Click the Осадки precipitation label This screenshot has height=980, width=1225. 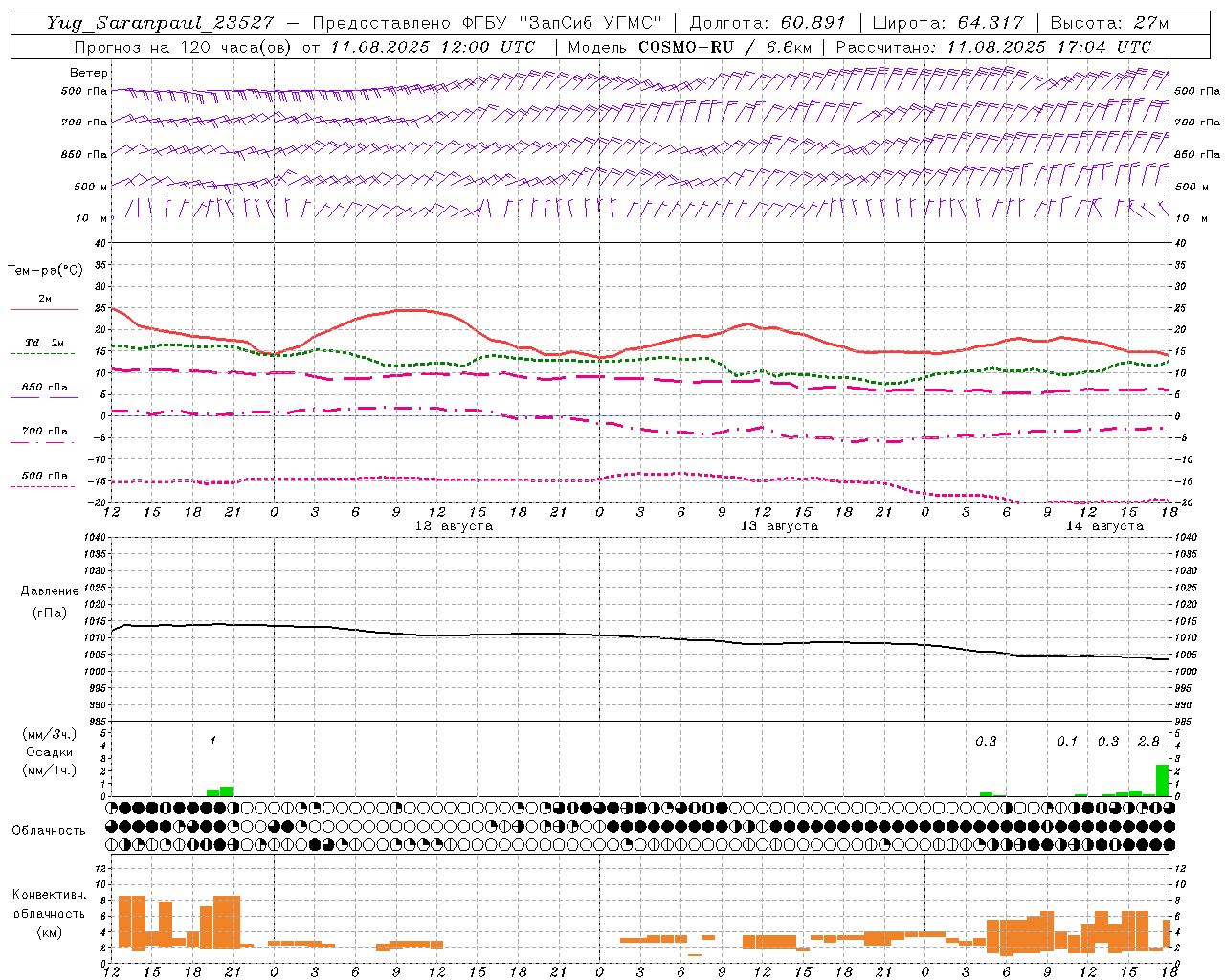[49, 752]
